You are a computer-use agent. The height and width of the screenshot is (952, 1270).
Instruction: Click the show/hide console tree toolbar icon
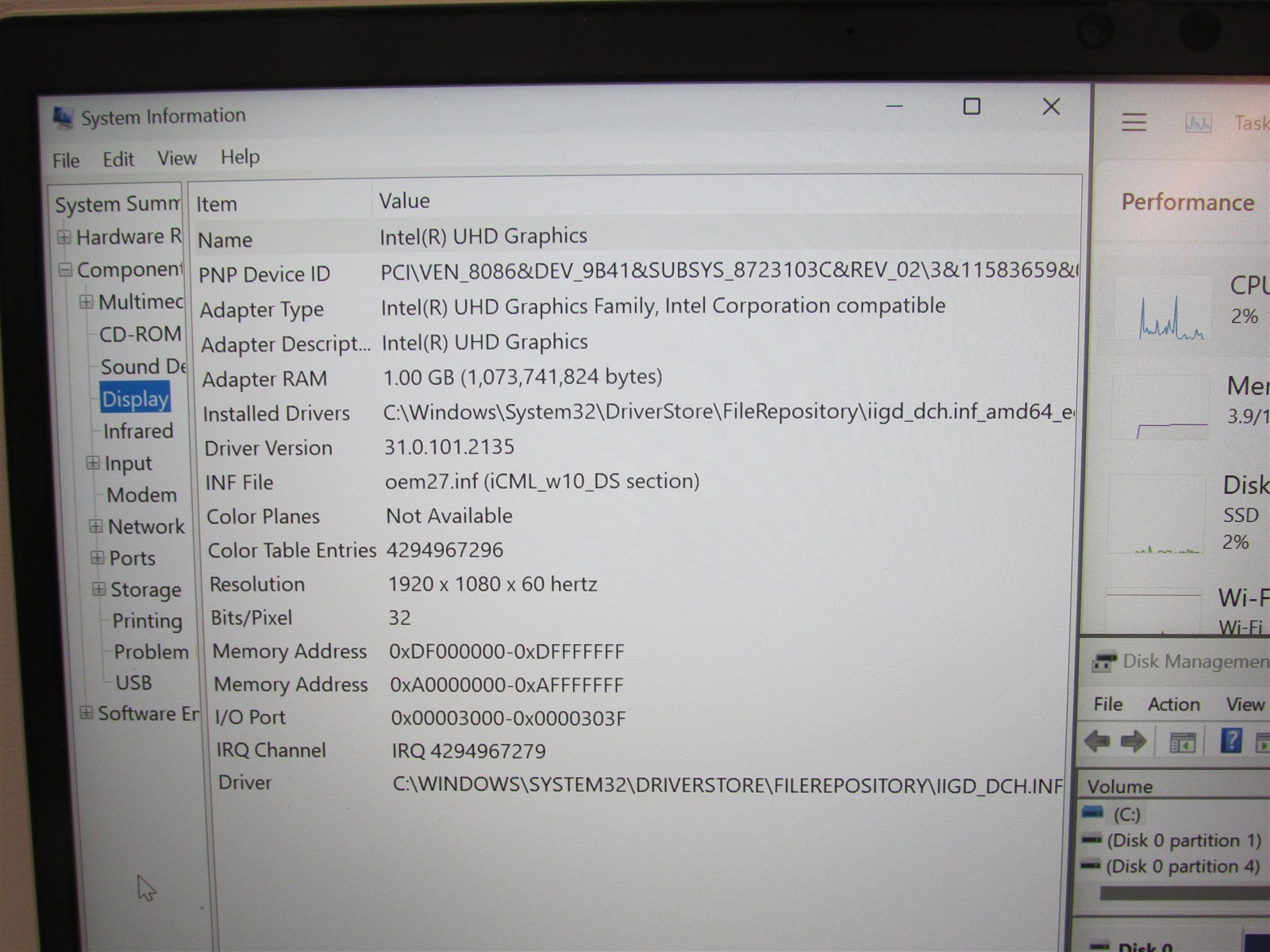[1183, 743]
